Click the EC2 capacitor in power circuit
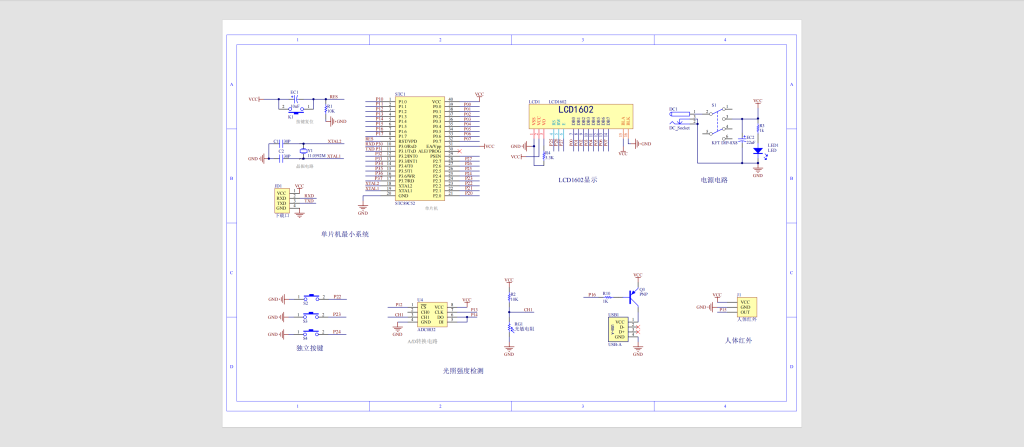 click(x=745, y=136)
